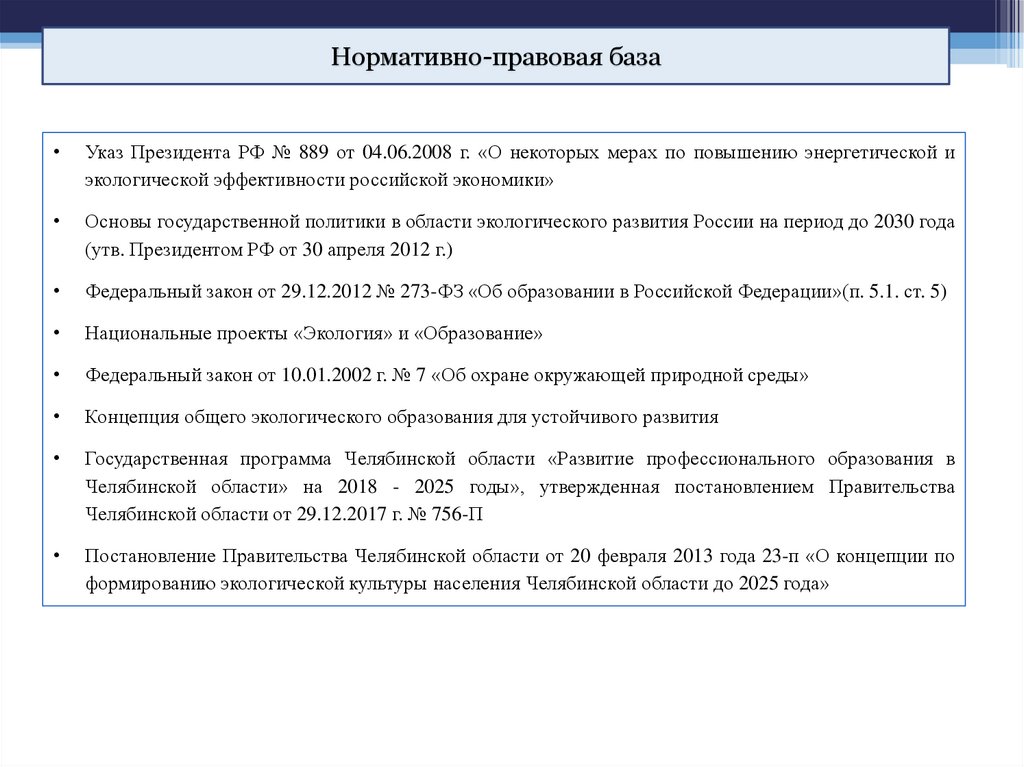Click the item "Национальные проекты «Экология» и «Образование»"
Screen dimensions: 1024x767
(x=313, y=333)
